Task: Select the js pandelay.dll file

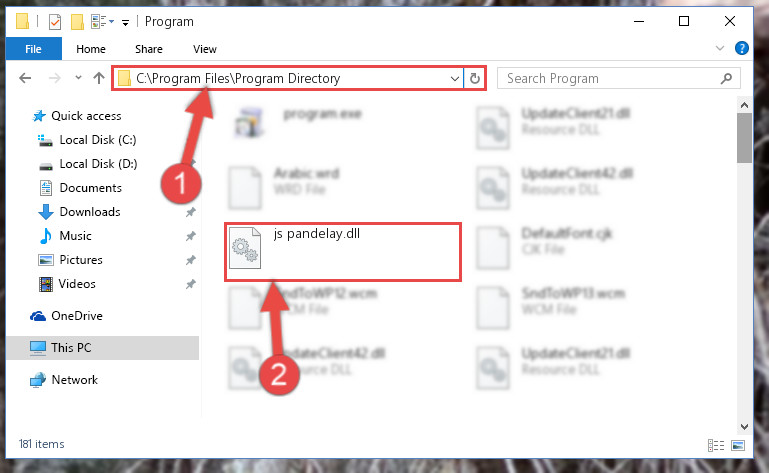Action: (x=343, y=252)
